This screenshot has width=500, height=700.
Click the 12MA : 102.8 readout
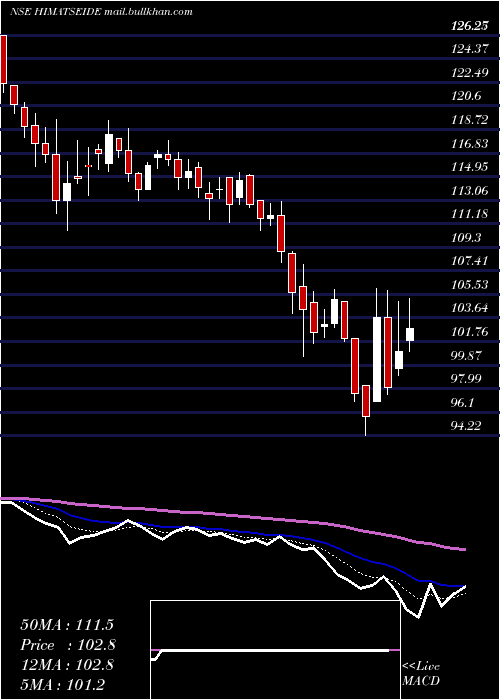point(67,665)
